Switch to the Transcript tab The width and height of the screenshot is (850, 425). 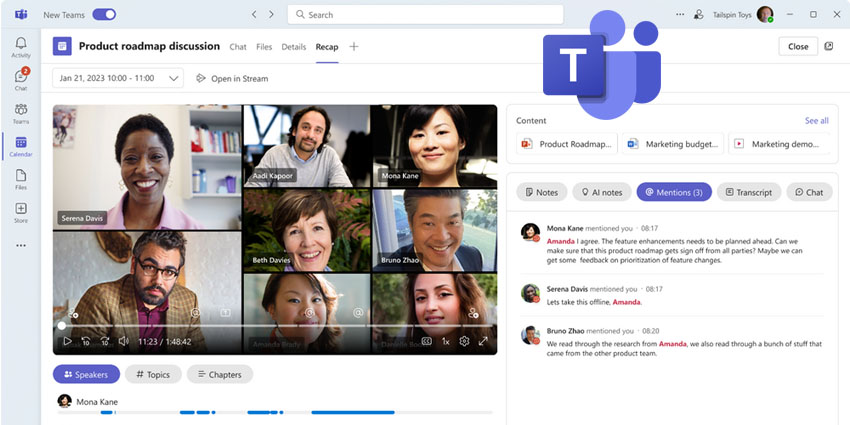pyautogui.click(x=747, y=192)
